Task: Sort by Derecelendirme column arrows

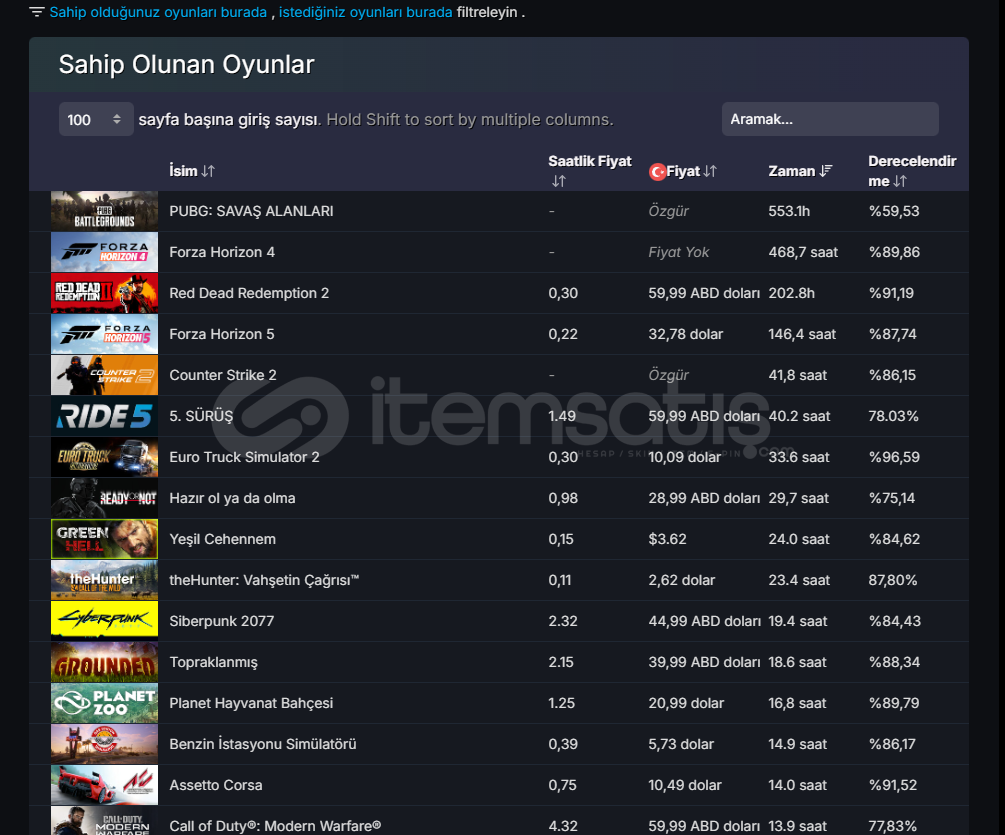Action: click(901, 181)
